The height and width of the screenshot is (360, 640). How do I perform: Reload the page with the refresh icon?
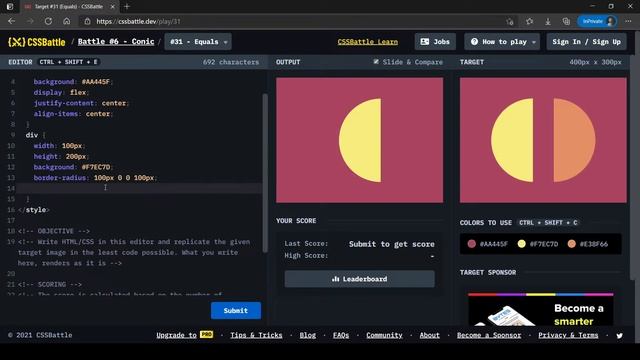48,21
